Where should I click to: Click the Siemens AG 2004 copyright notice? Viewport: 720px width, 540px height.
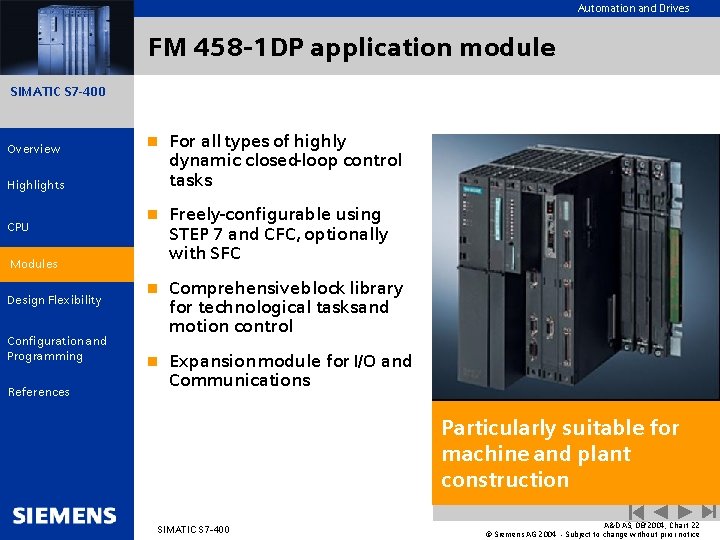pos(592,534)
